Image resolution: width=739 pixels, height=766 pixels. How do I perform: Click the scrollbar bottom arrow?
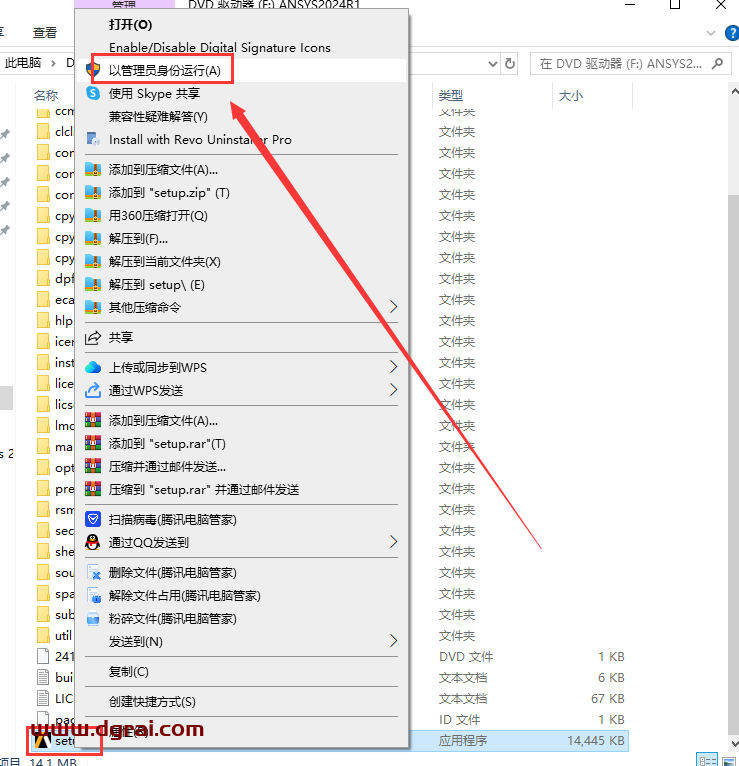[x=734, y=744]
